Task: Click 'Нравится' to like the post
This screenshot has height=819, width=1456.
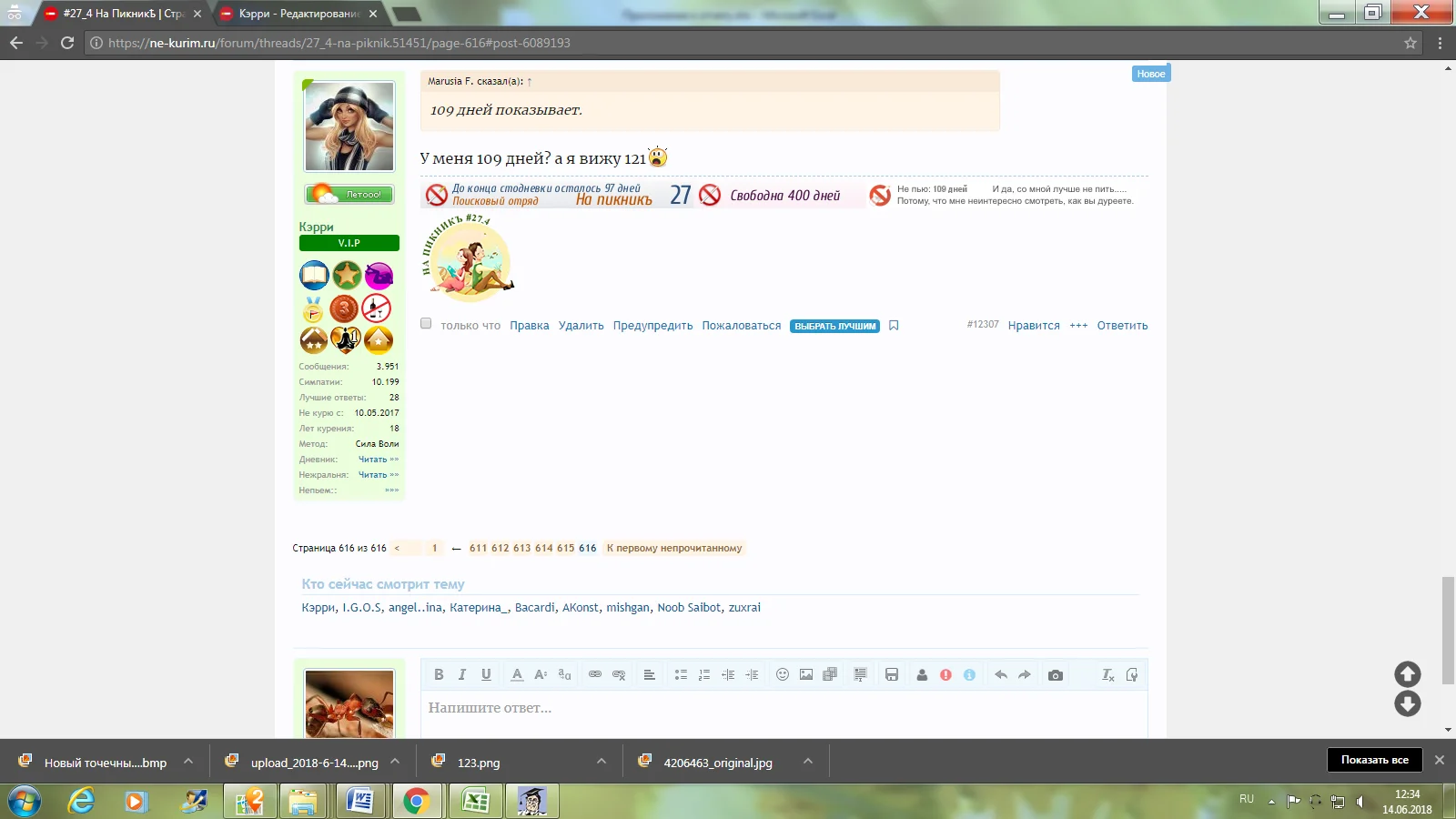Action: coord(1034,326)
